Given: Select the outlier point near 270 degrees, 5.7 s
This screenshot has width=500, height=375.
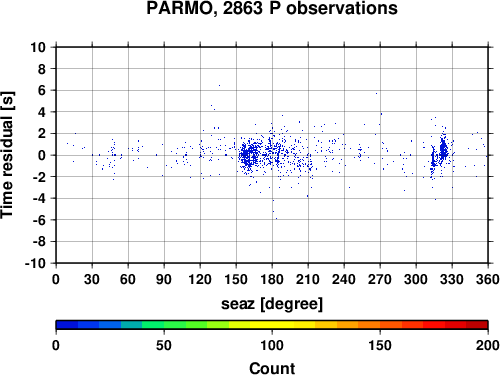Looking at the screenshot, I should coord(376,93).
